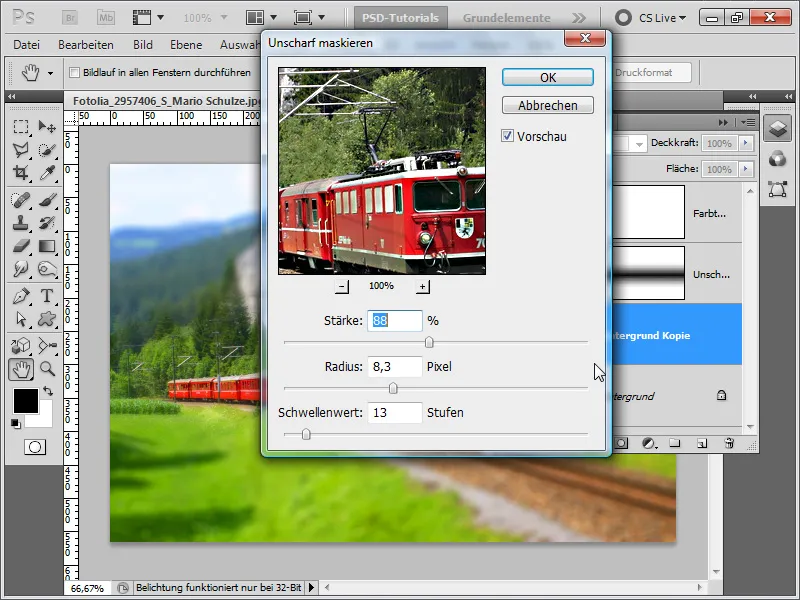The width and height of the screenshot is (800, 600).
Task: Select the Polygonal Lasso tool
Action: [21, 149]
